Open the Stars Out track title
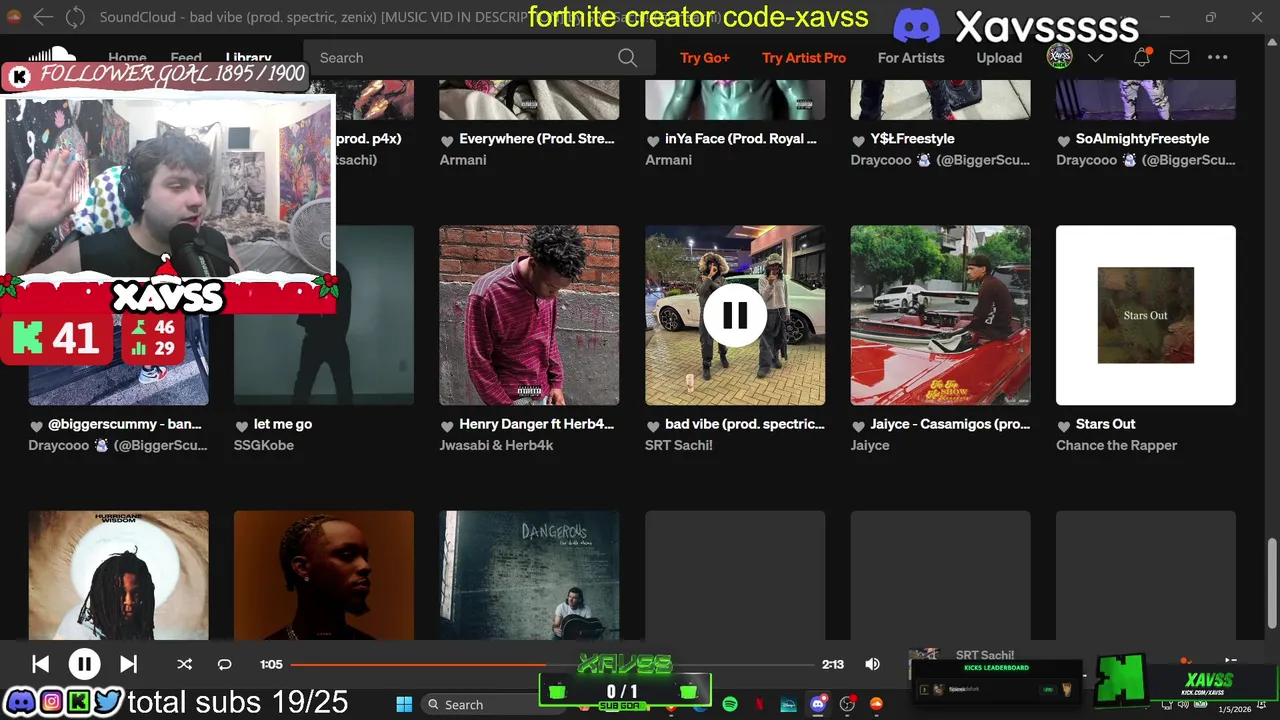Image resolution: width=1280 pixels, height=720 pixels. (1105, 424)
